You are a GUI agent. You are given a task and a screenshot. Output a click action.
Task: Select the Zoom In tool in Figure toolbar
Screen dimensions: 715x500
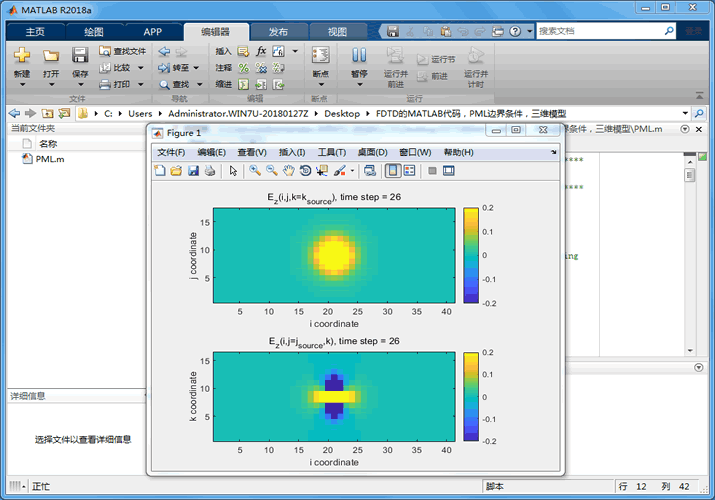pyautogui.click(x=255, y=171)
